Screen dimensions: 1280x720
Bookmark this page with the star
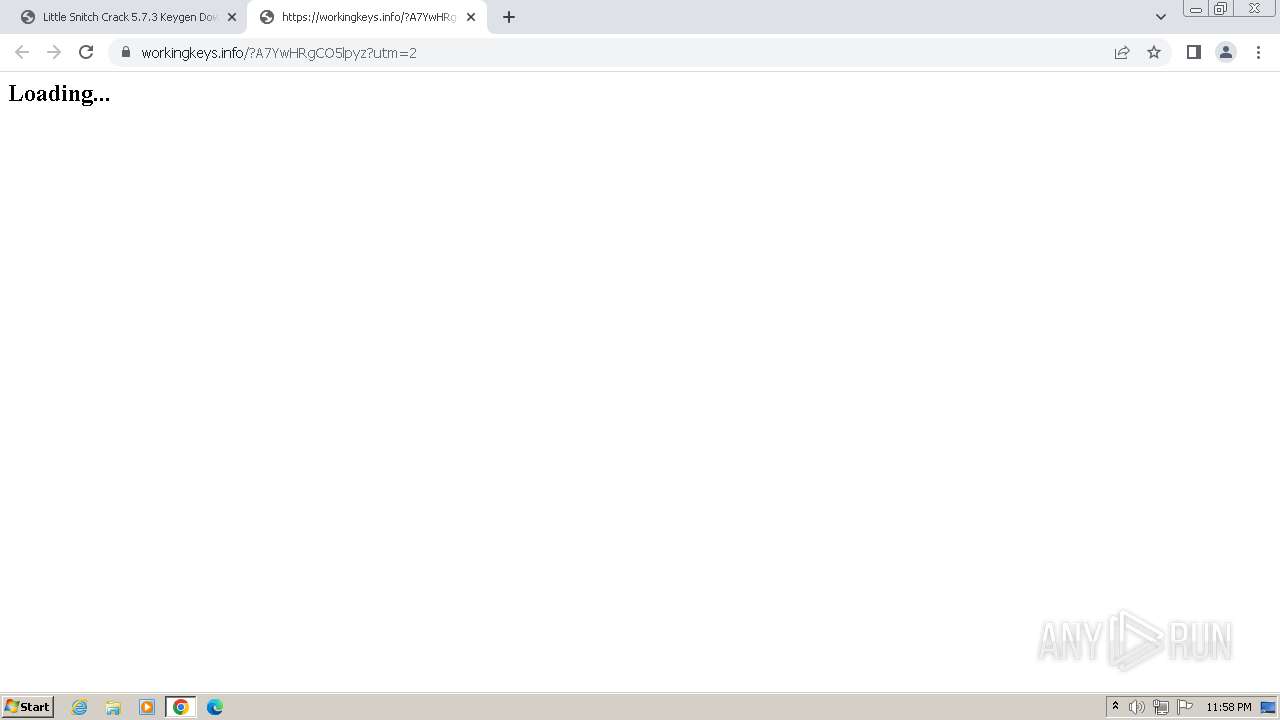1154,52
